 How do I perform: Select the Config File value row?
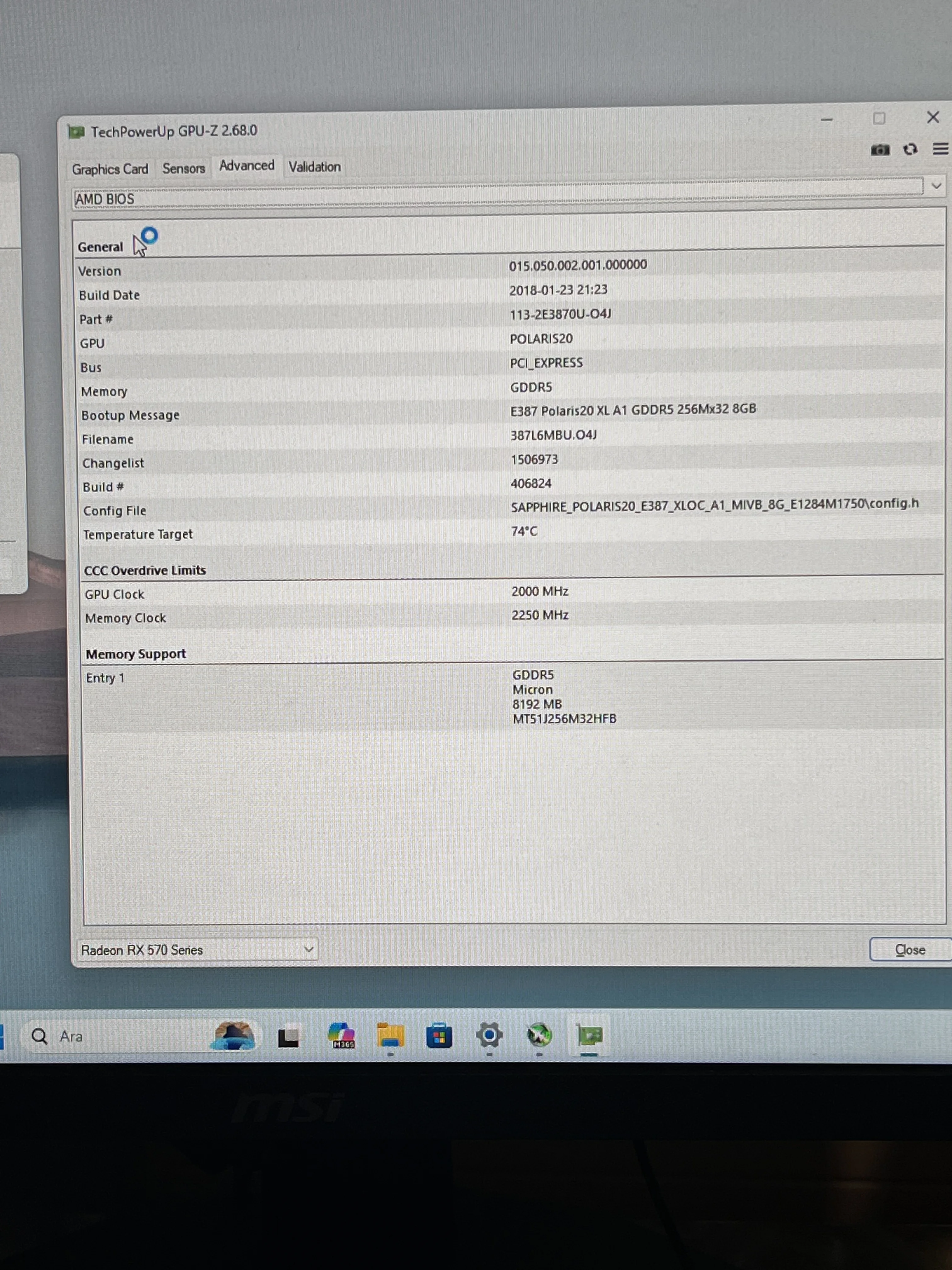coord(714,505)
